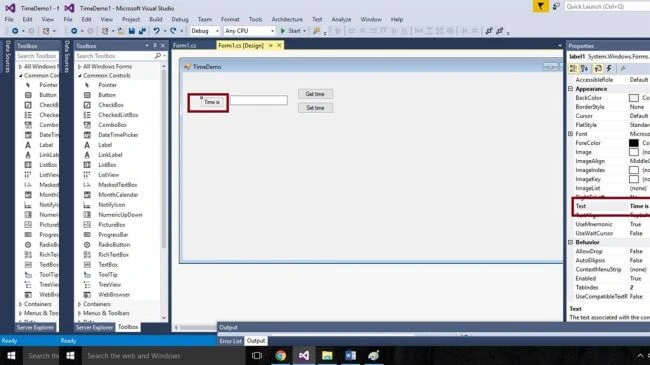Click the Quick Launch search field
The image size is (650, 365).
[607, 6]
